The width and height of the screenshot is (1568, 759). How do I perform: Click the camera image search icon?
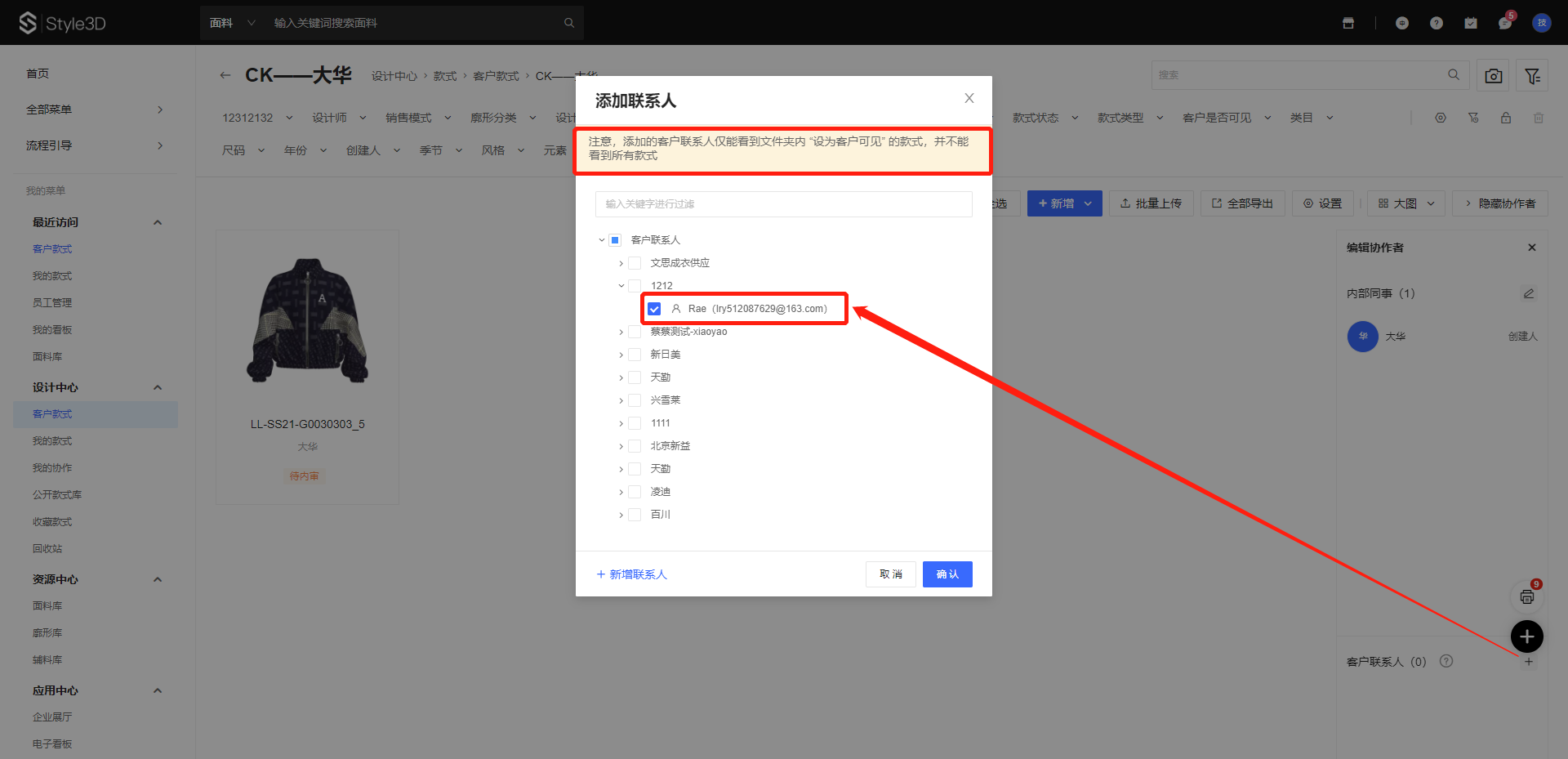pos(1493,76)
